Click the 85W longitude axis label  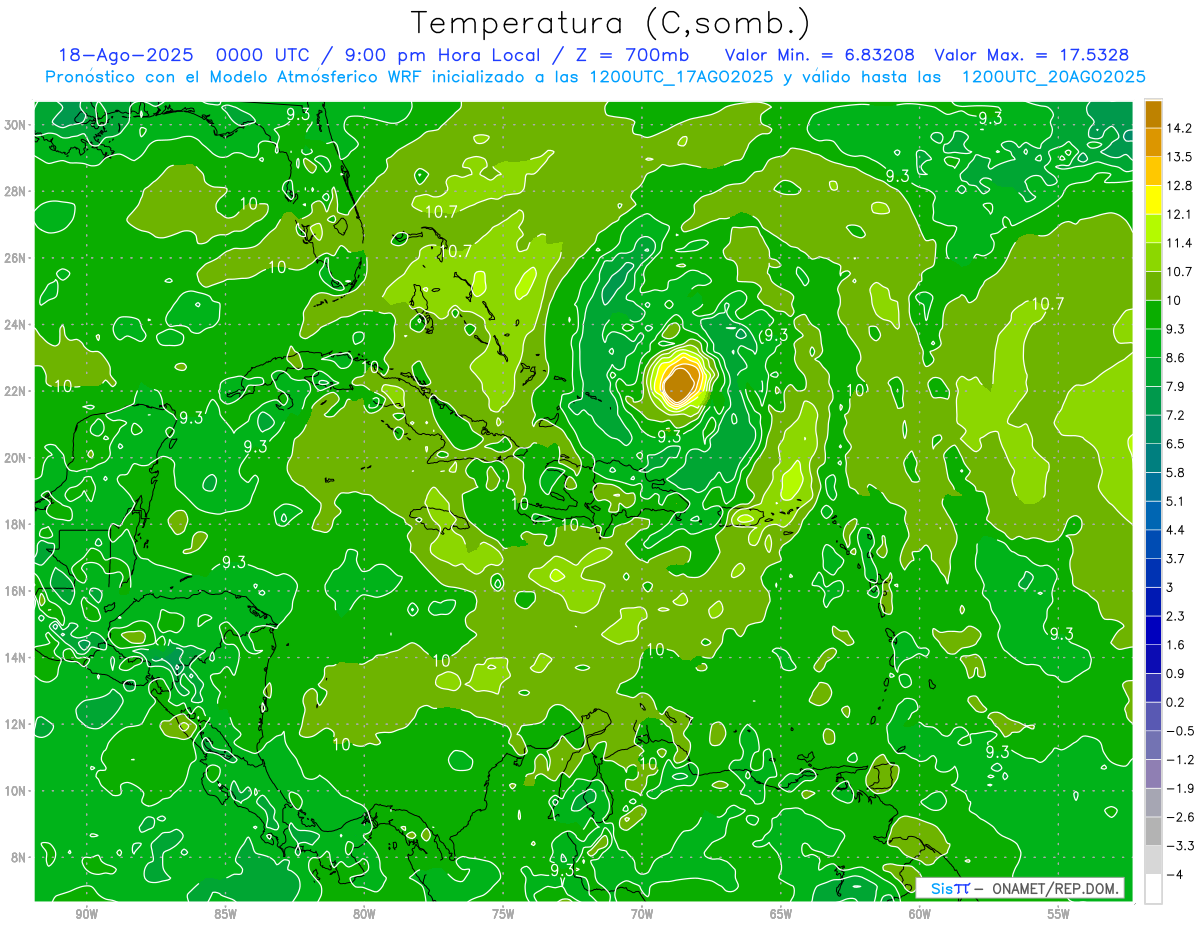225,914
